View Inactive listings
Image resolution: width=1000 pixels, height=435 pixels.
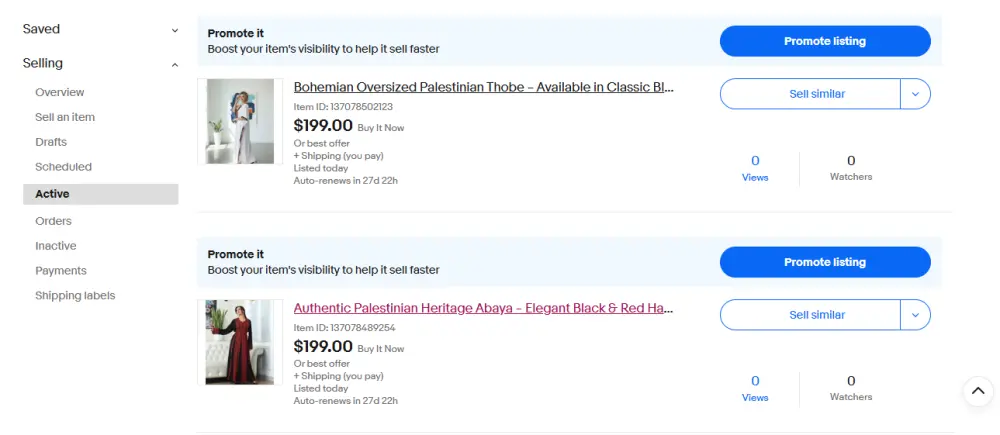(x=56, y=246)
